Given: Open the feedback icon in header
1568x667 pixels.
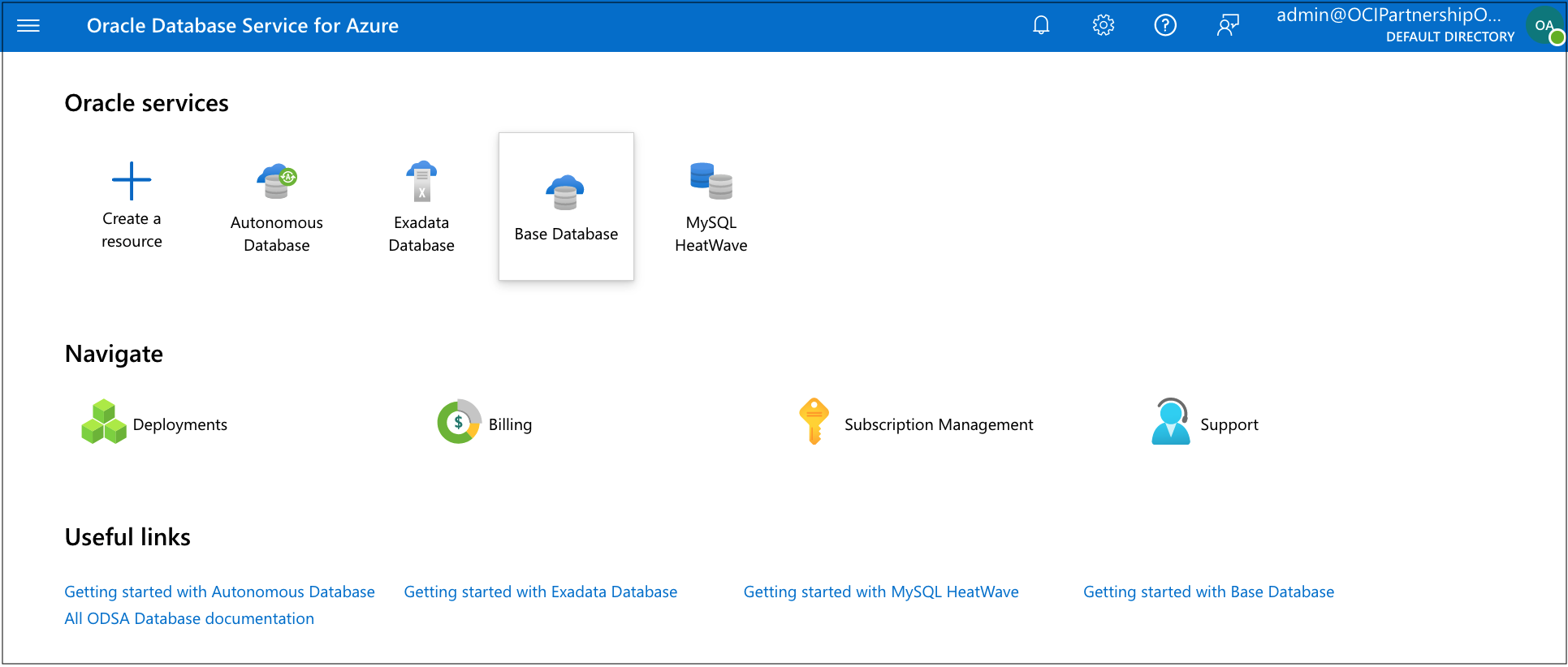Looking at the screenshot, I should point(1228,26).
